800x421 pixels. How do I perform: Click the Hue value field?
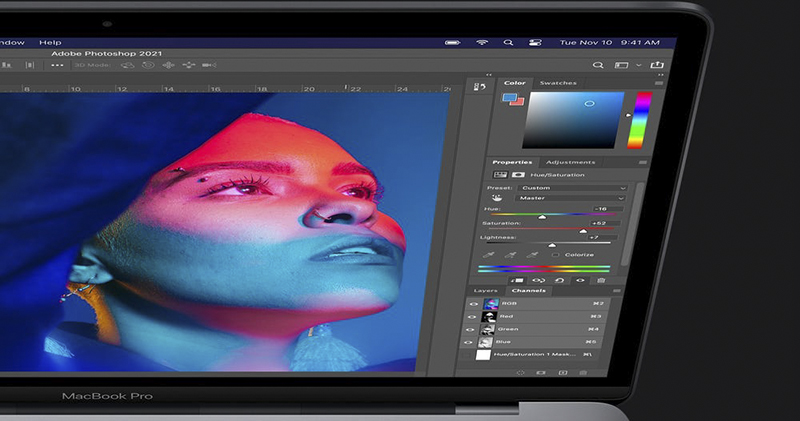coord(609,209)
